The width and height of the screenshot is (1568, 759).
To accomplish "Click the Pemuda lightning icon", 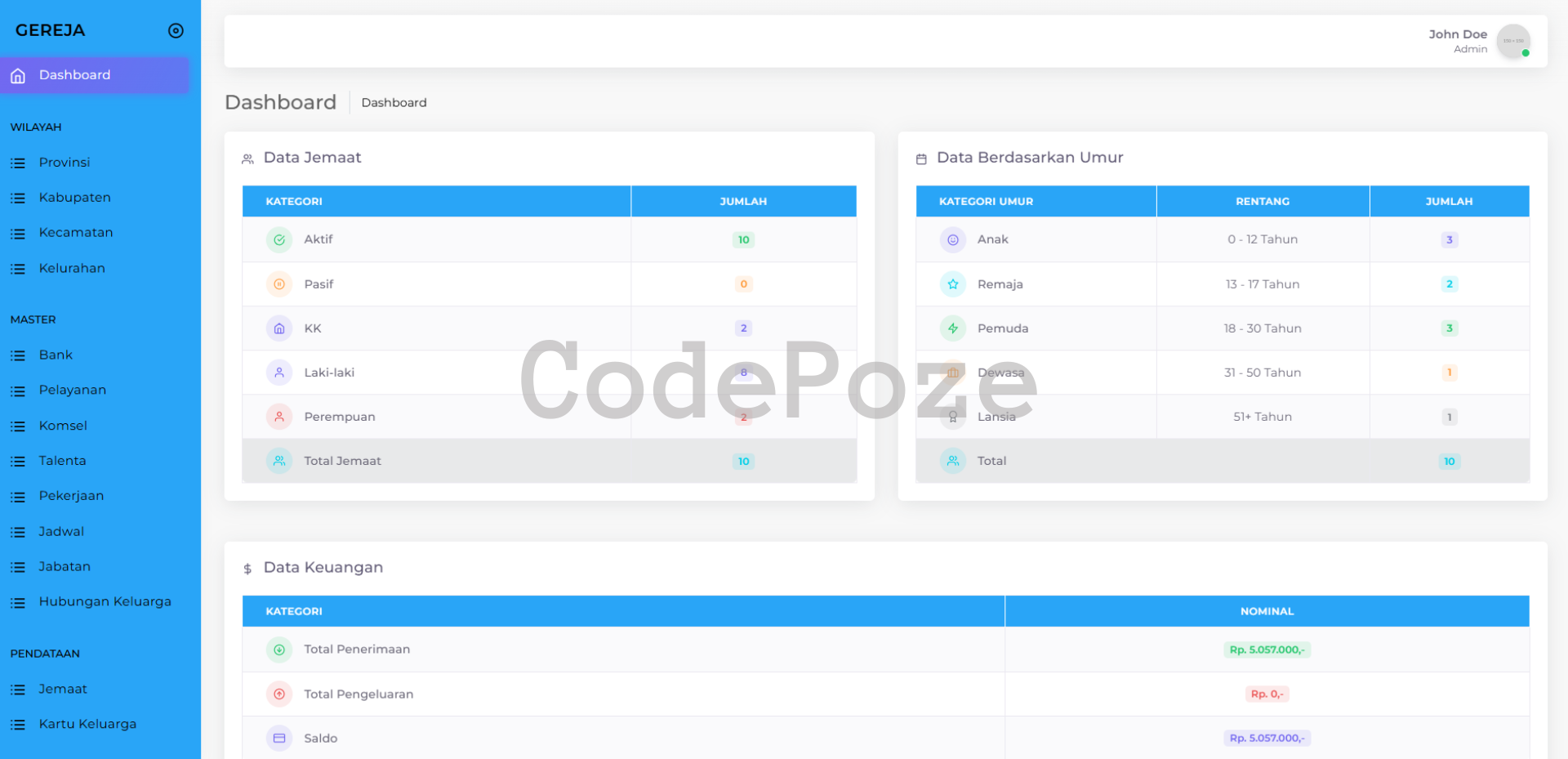I will 952,328.
